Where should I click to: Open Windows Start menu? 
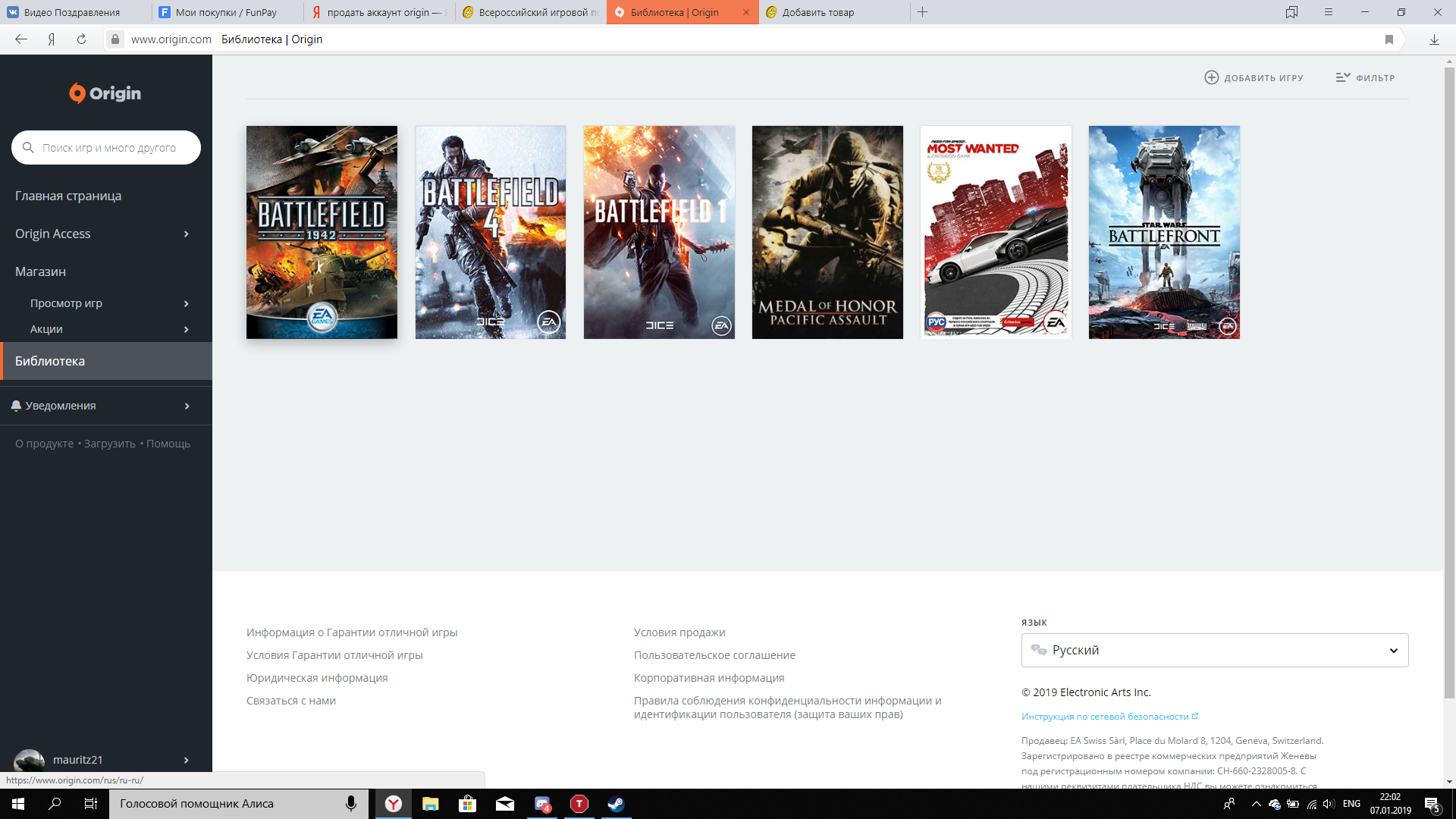pos(18,804)
